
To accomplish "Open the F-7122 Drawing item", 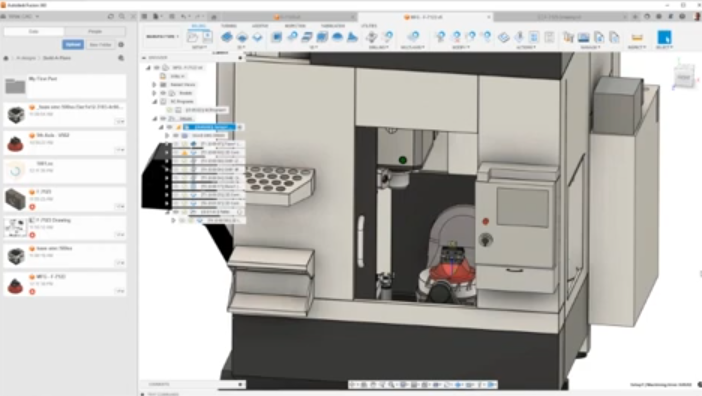I will click(65, 227).
